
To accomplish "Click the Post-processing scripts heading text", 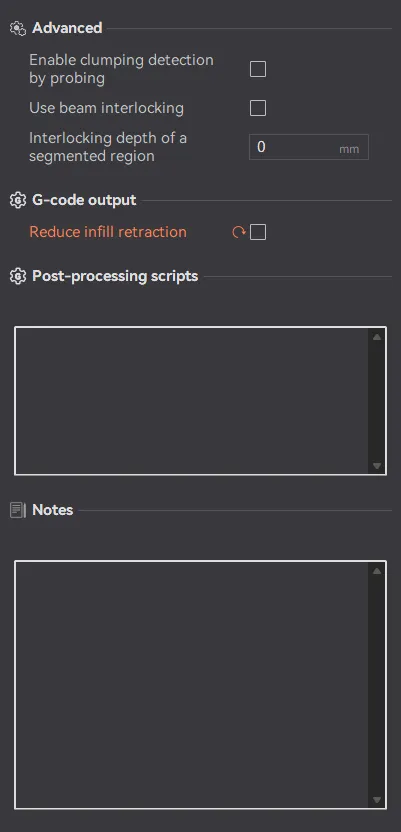I will pos(115,276).
